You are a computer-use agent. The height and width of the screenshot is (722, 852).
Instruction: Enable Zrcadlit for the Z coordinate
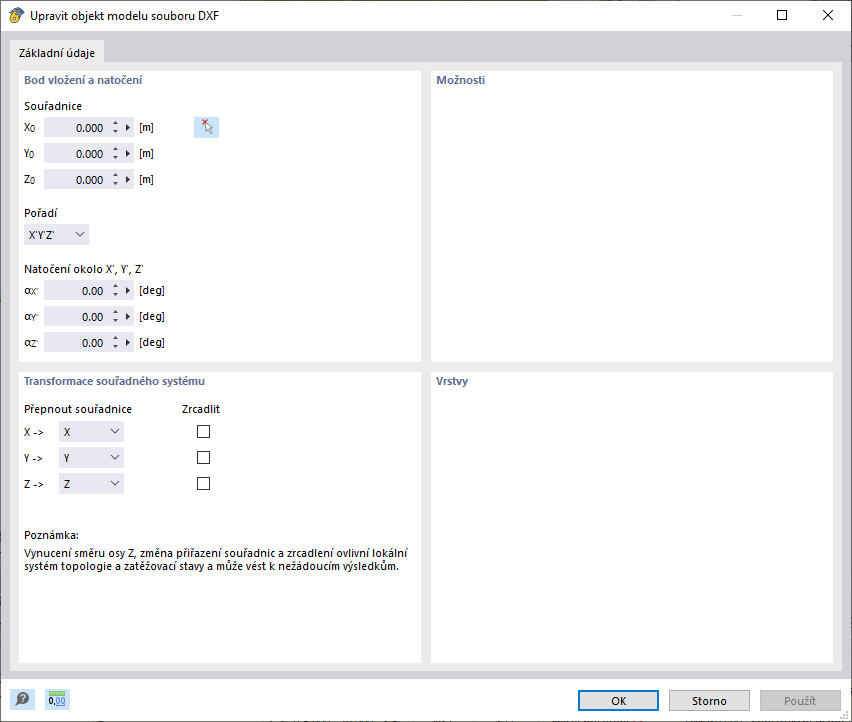203,483
